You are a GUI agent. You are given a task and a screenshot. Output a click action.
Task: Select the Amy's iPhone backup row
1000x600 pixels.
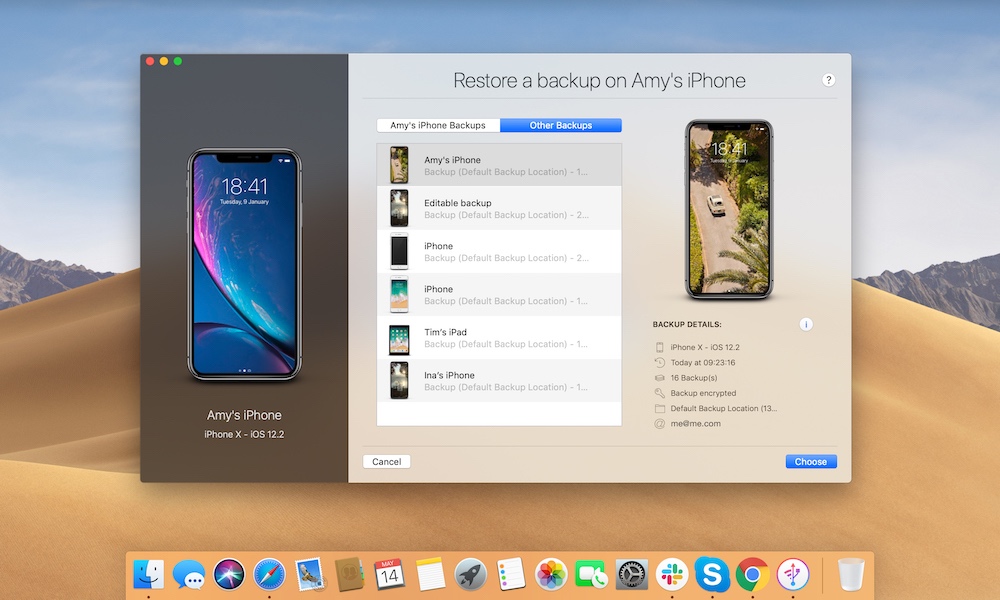point(499,165)
